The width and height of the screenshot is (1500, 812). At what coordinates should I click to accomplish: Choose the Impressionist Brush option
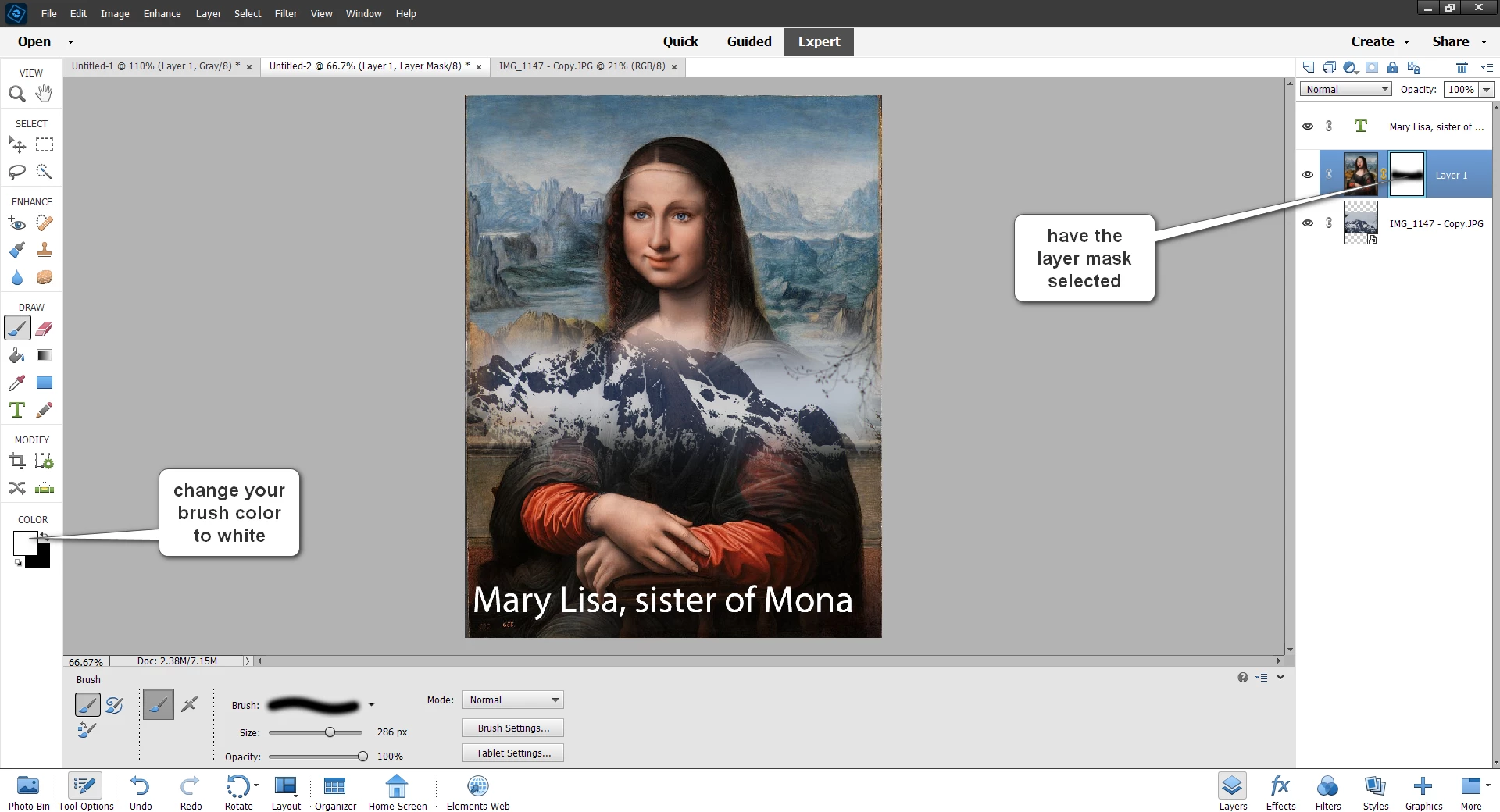[x=114, y=705]
